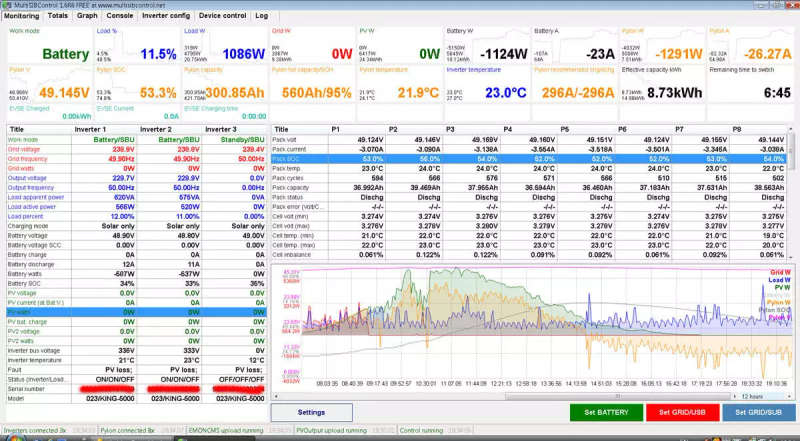Screen dimensions: 800x441
Task: Click the chart's horizontal scrollbar thumb
Action: (x=617, y=396)
